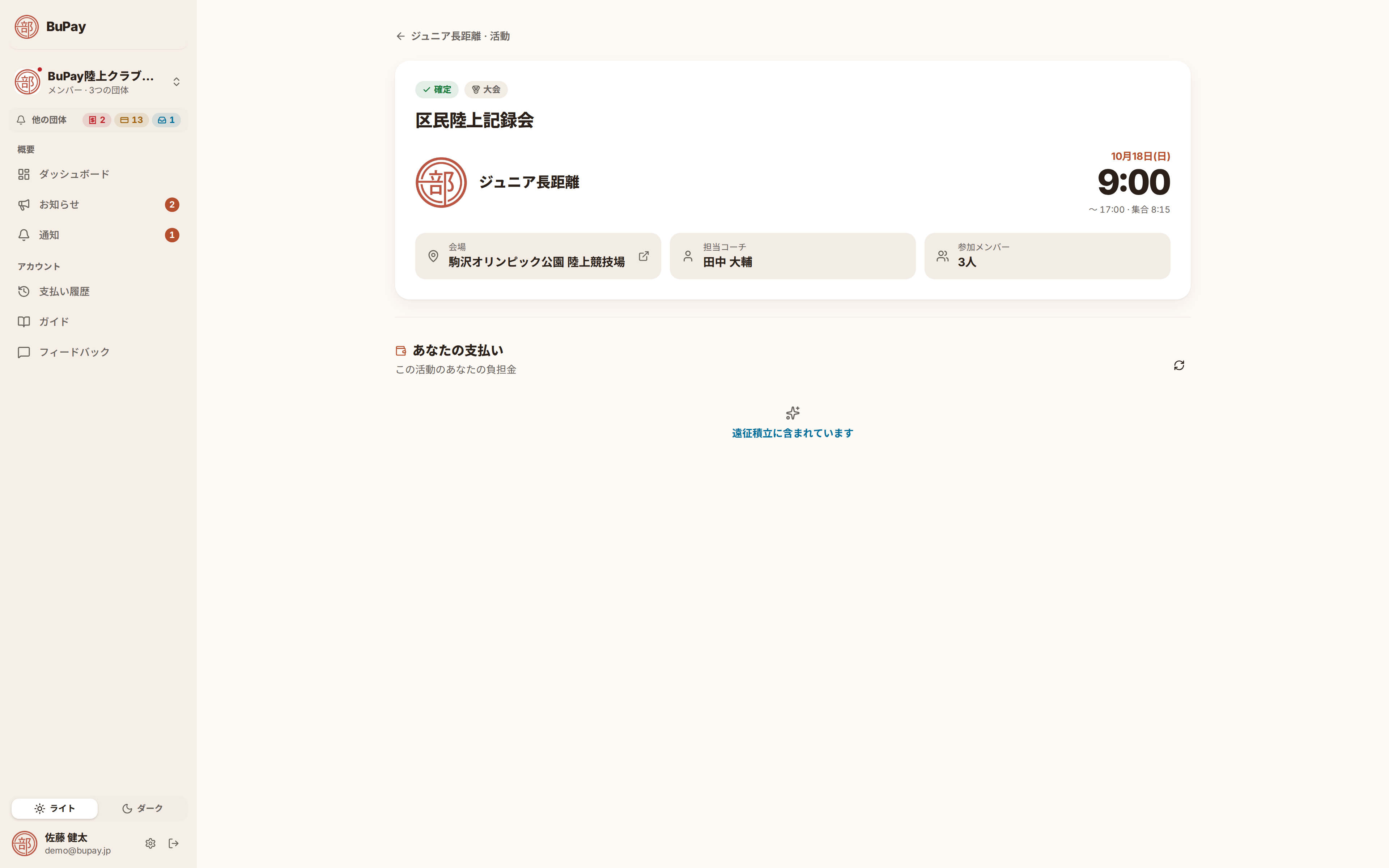Click the お知らせ unread count badge 2
The height and width of the screenshot is (868, 1389).
coord(172,204)
